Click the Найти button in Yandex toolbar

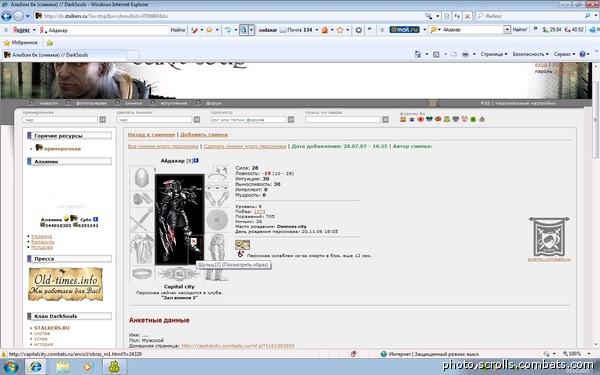[178, 30]
